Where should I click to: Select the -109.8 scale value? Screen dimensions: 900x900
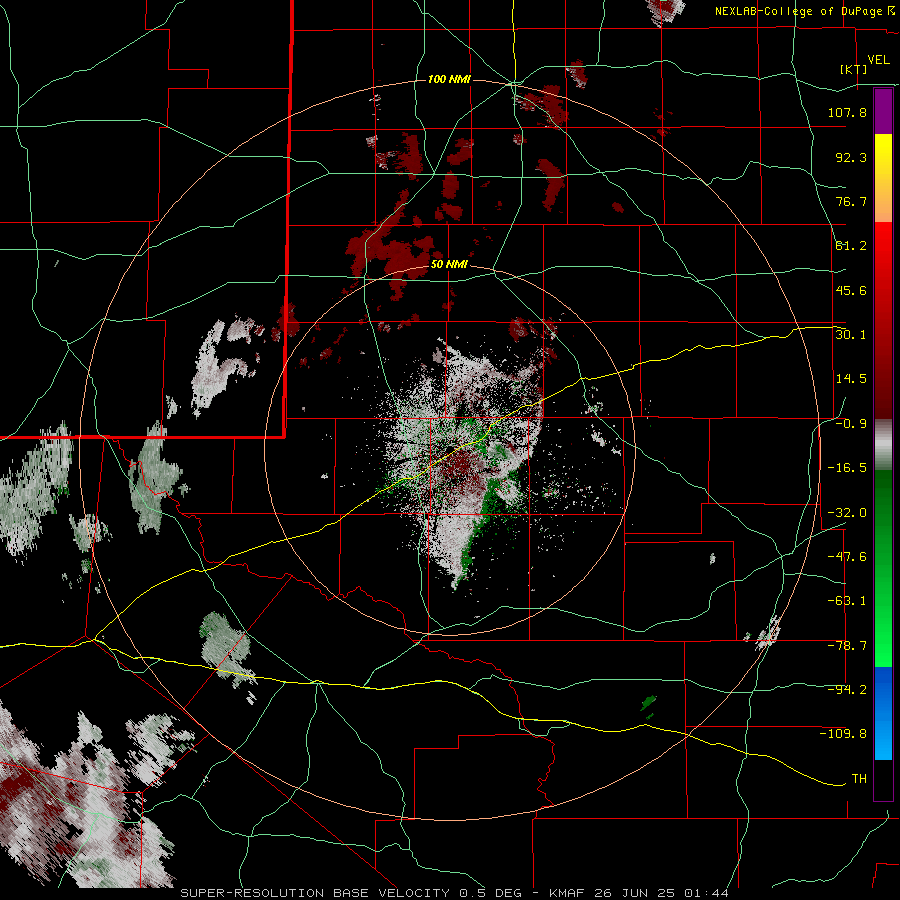pos(844,734)
